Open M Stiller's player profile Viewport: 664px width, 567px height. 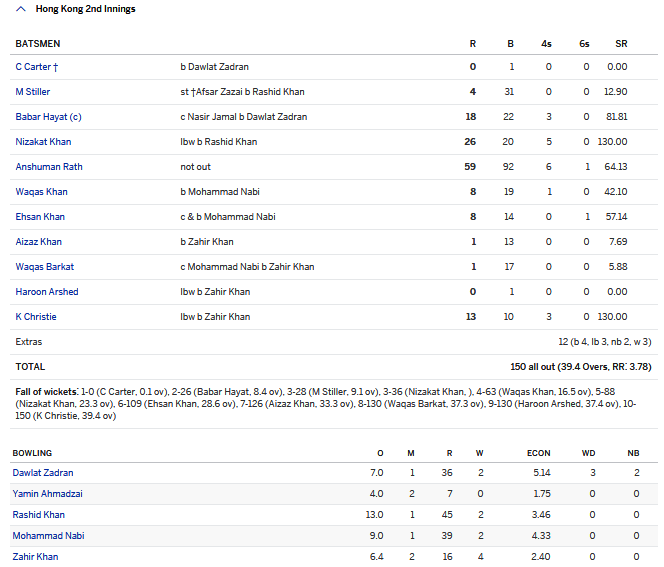pyautogui.click(x=33, y=92)
